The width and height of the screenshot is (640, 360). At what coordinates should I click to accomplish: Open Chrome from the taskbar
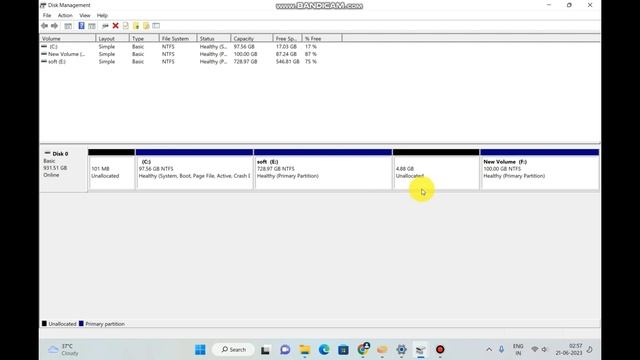click(x=363, y=350)
